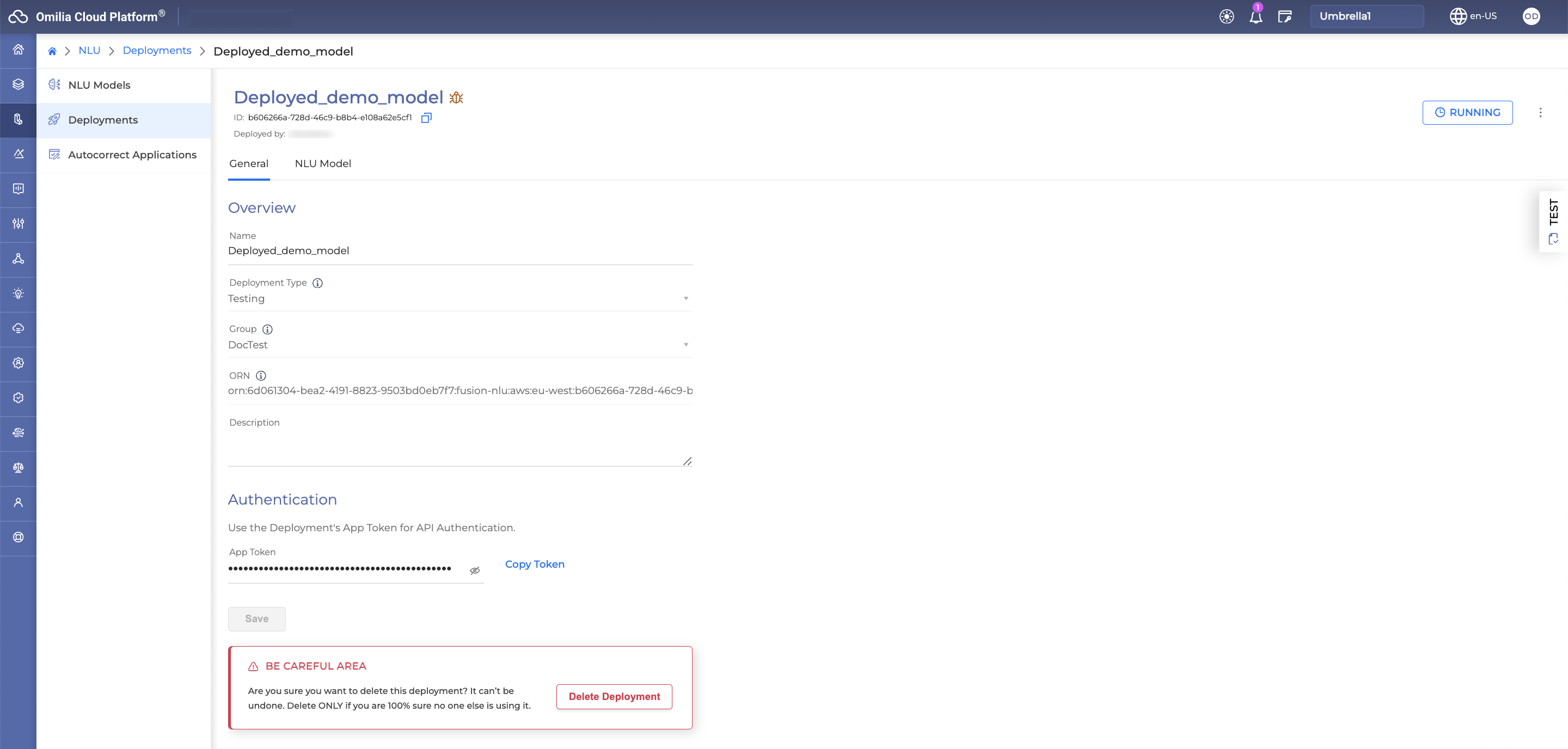This screenshot has width=1568, height=749.
Task: Reveal the App Token with eye icon
Action: click(475, 570)
